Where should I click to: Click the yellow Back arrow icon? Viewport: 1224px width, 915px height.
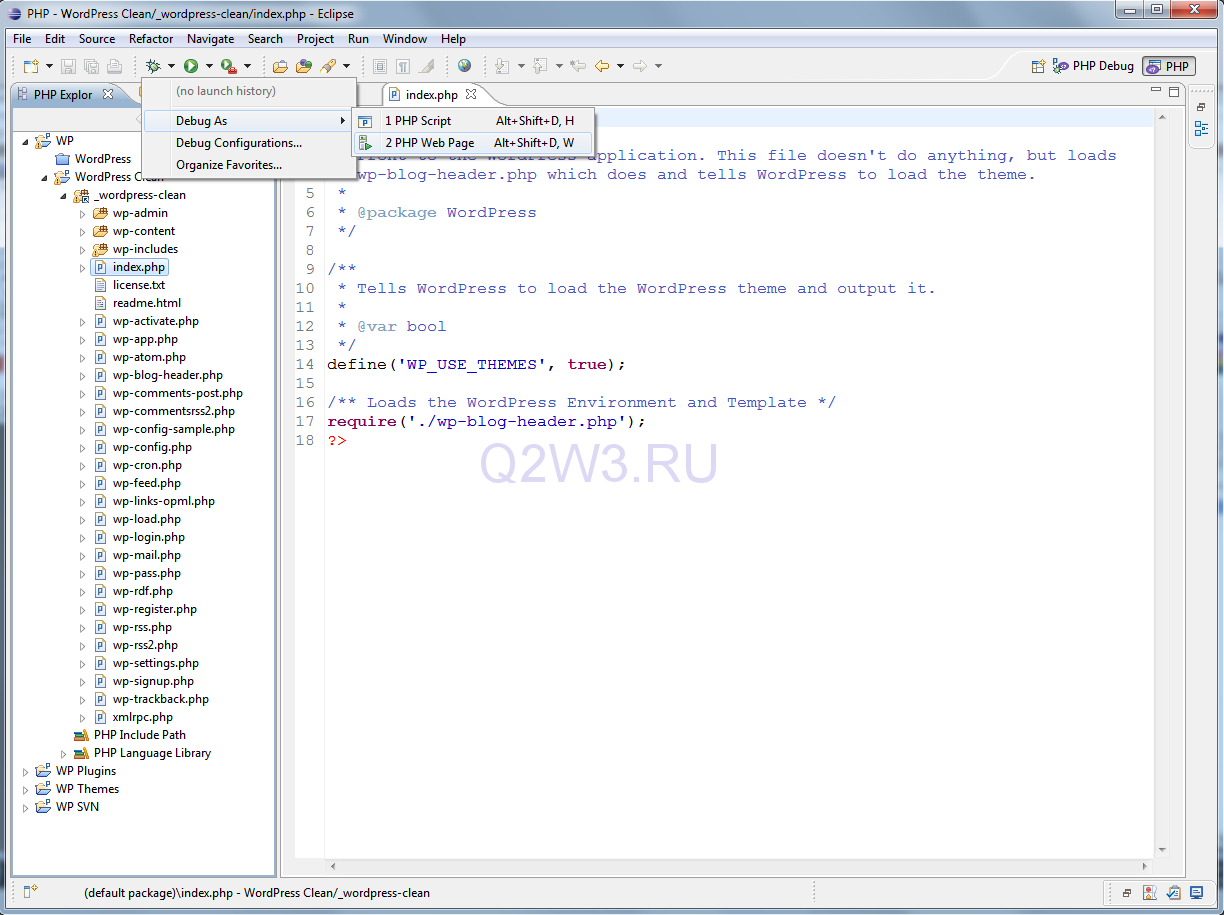(x=602, y=66)
